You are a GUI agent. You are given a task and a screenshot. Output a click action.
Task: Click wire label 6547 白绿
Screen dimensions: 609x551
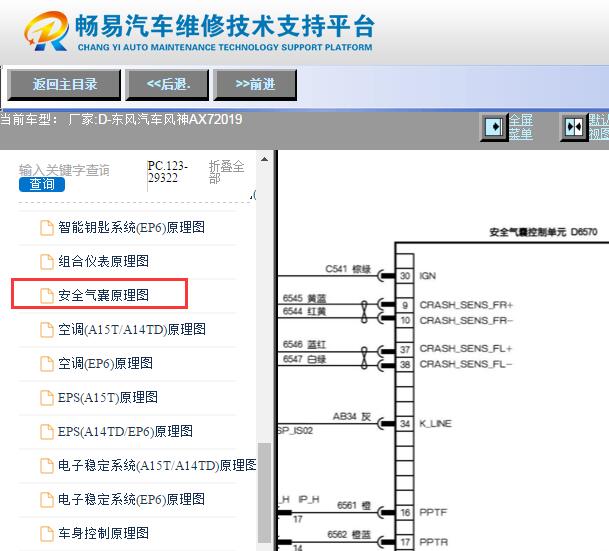click(304, 359)
